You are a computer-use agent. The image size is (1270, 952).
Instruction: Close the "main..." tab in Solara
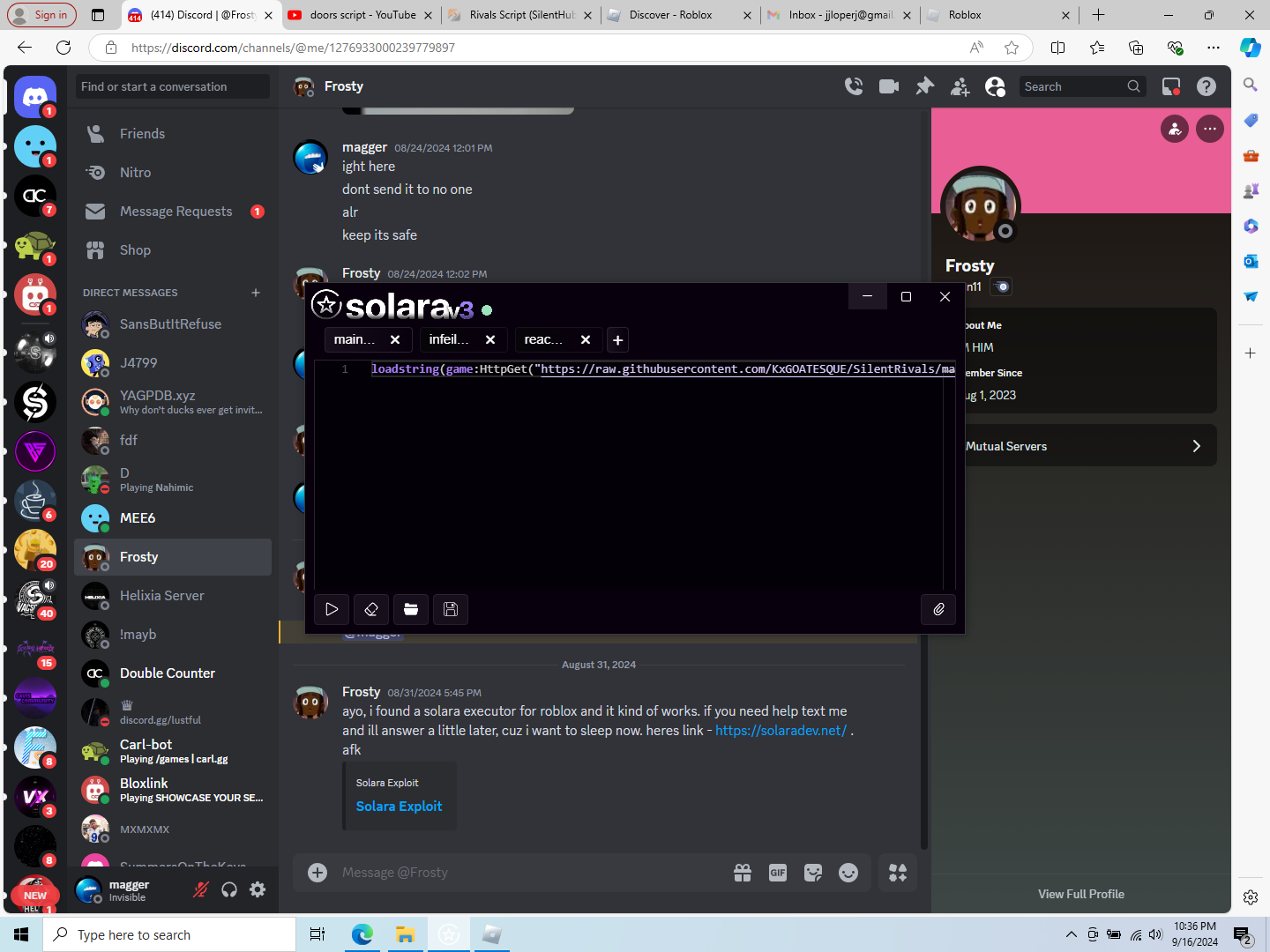coord(395,339)
